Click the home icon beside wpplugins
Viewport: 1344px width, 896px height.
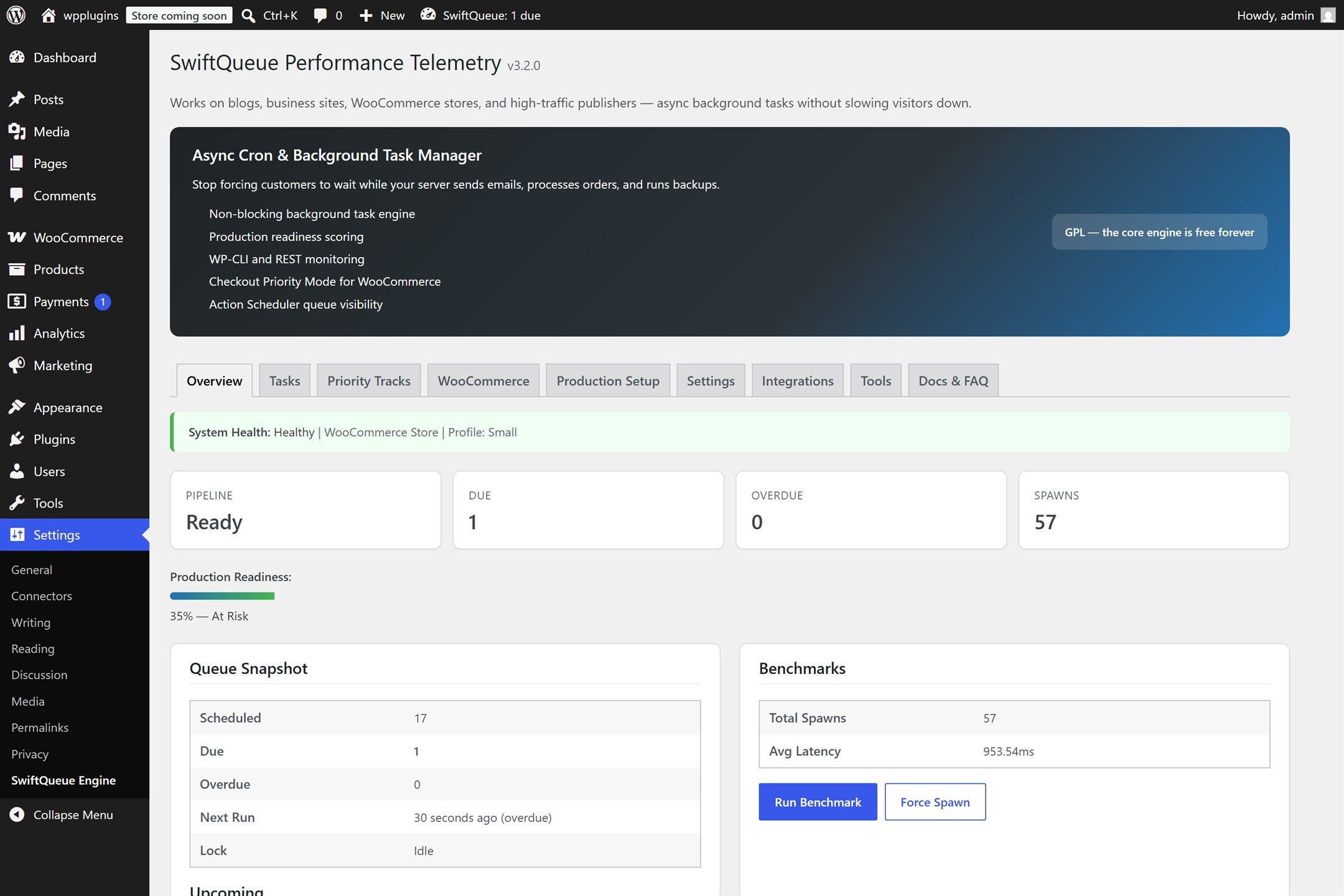[49, 15]
